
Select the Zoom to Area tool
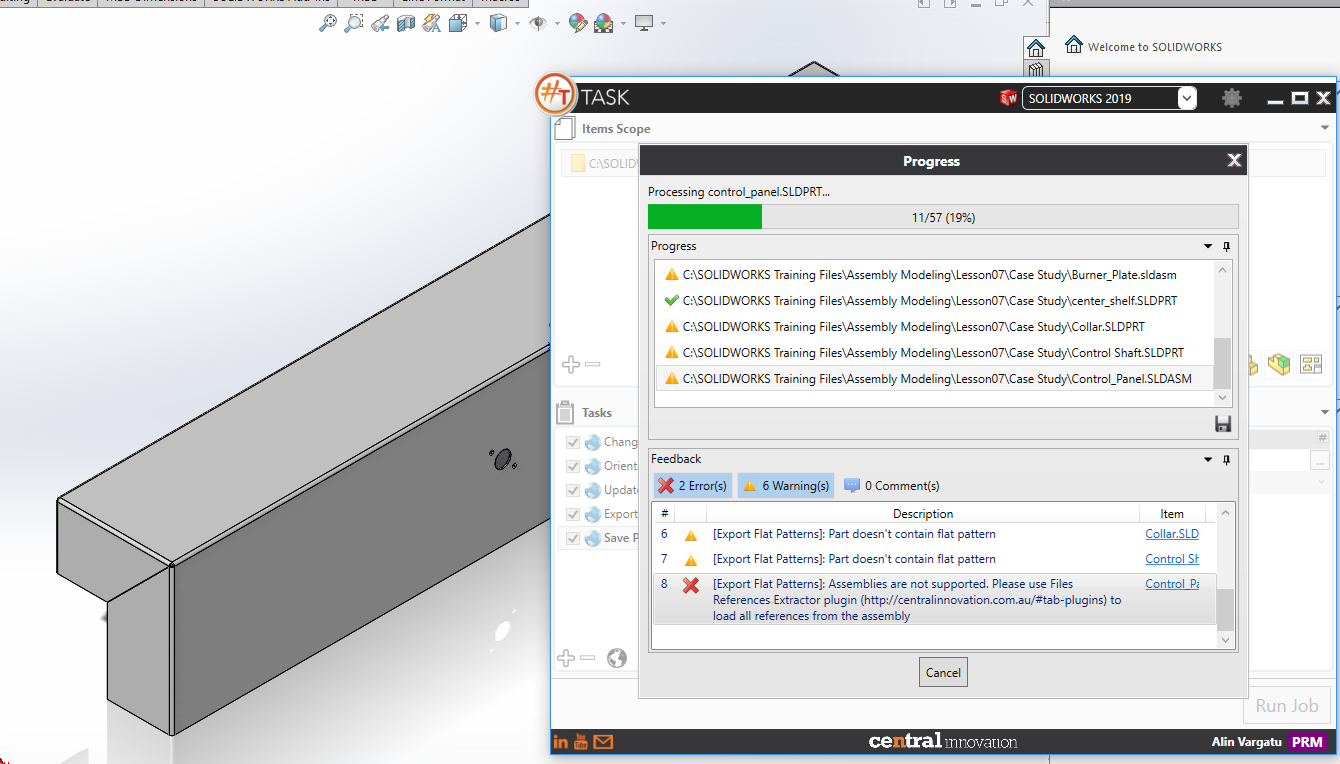pyautogui.click(x=354, y=23)
